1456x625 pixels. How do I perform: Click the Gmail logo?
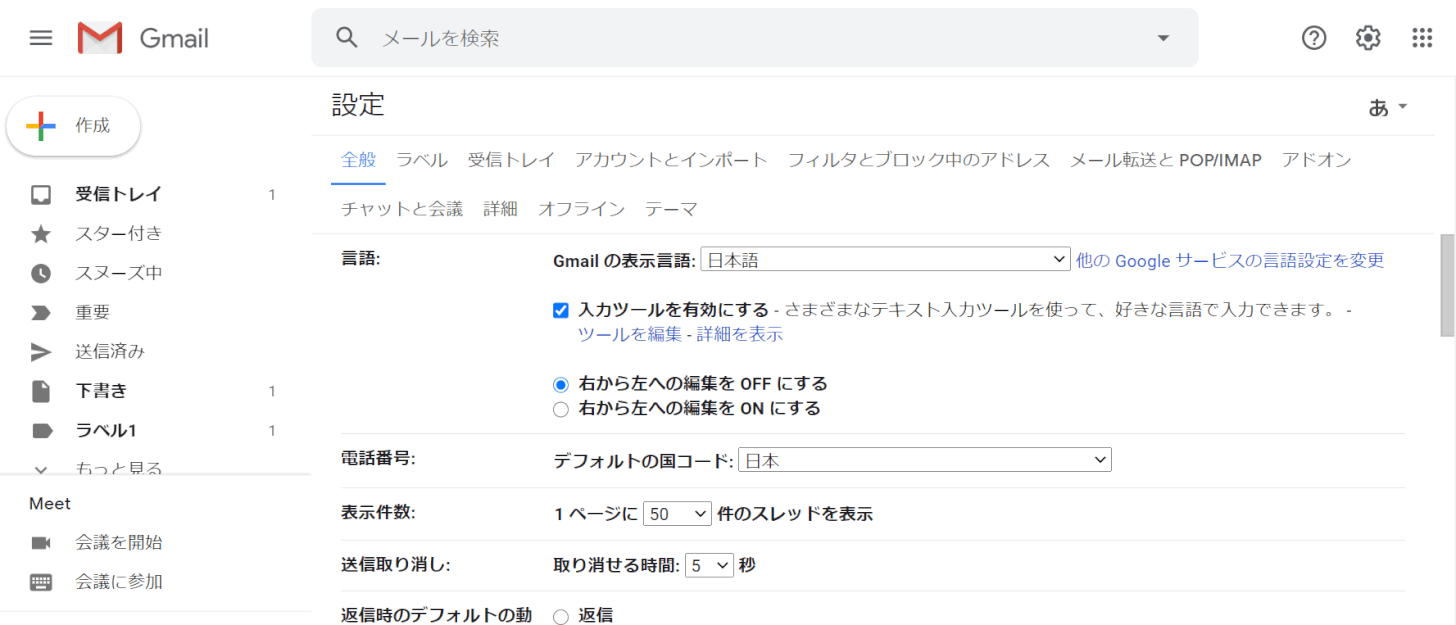tap(143, 37)
